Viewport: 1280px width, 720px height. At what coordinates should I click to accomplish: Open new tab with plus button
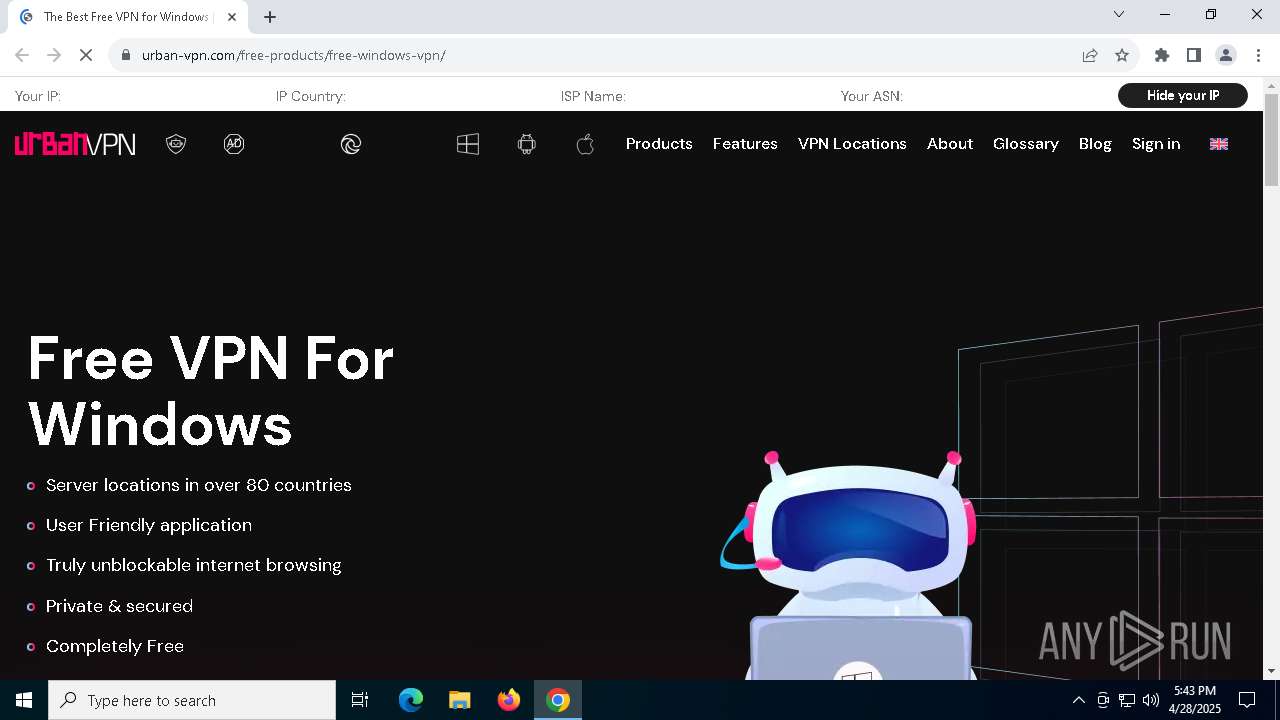point(270,17)
